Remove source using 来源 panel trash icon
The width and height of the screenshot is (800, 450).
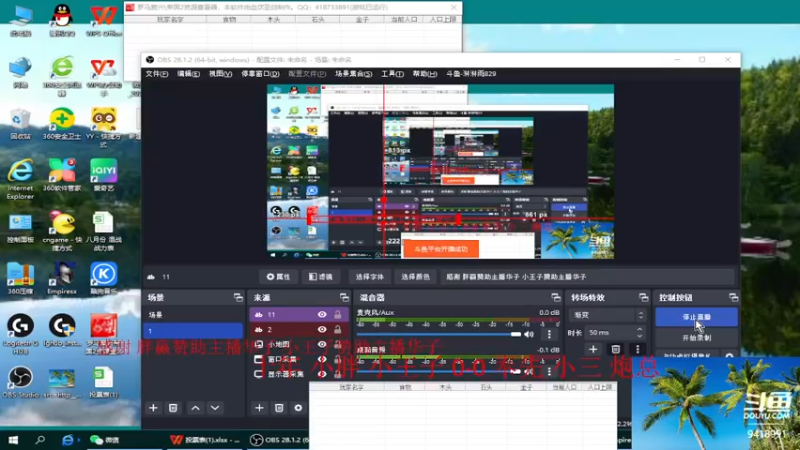click(279, 408)
